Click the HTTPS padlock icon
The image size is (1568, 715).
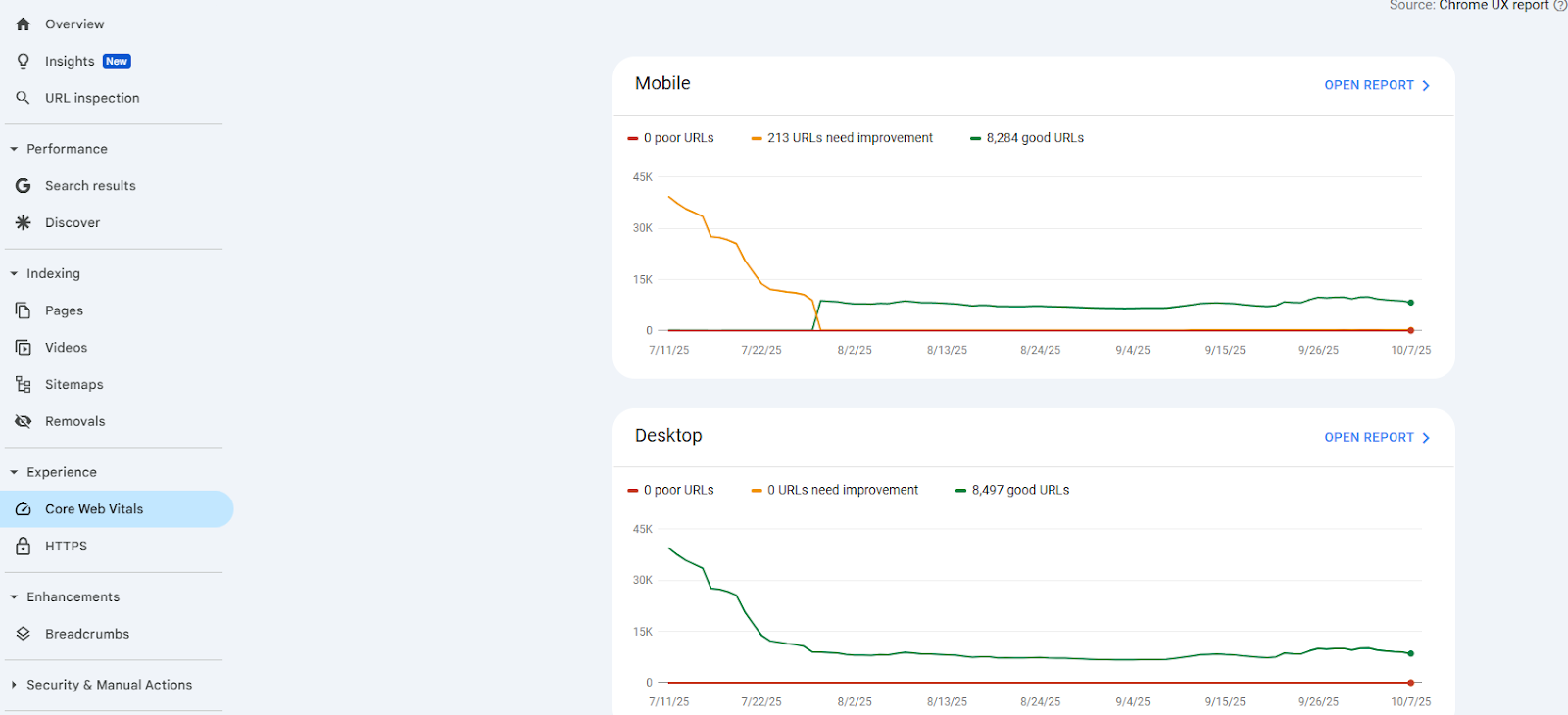(x=24, y=547)
